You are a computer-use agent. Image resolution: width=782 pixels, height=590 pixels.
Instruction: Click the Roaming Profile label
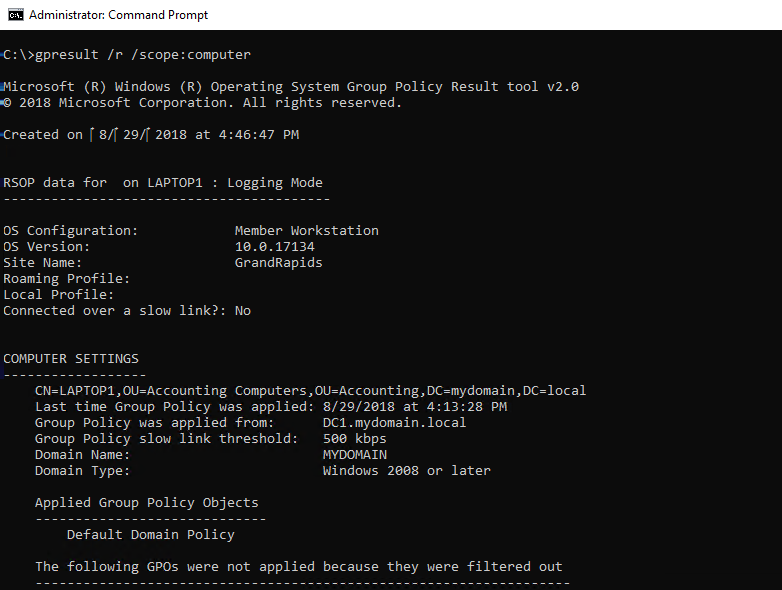(67, 279)
